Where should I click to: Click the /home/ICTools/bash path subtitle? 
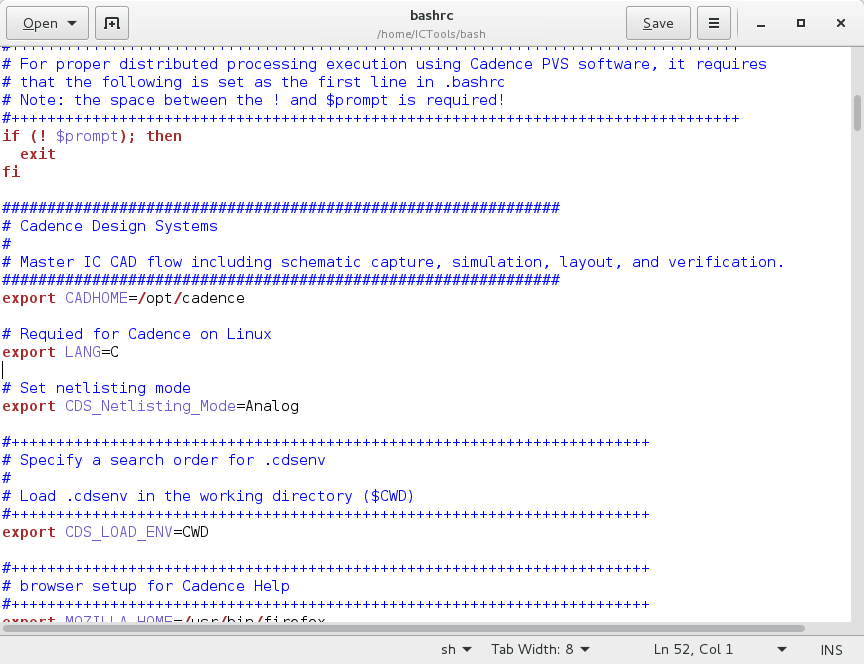click(431, 34)
